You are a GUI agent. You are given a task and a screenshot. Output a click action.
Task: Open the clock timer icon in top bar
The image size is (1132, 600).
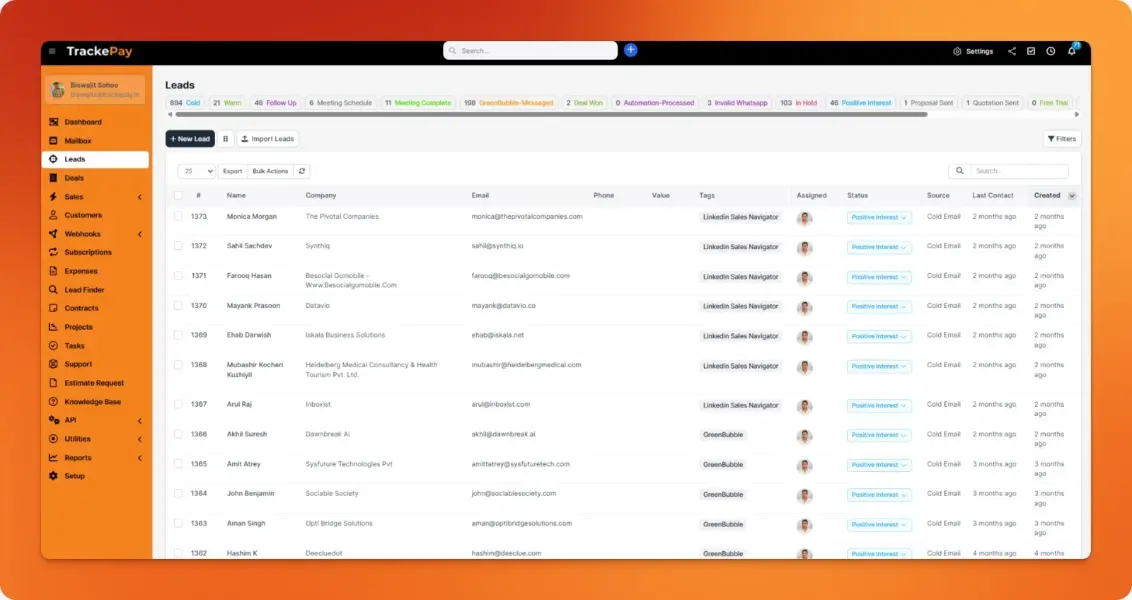[1051, 51]
